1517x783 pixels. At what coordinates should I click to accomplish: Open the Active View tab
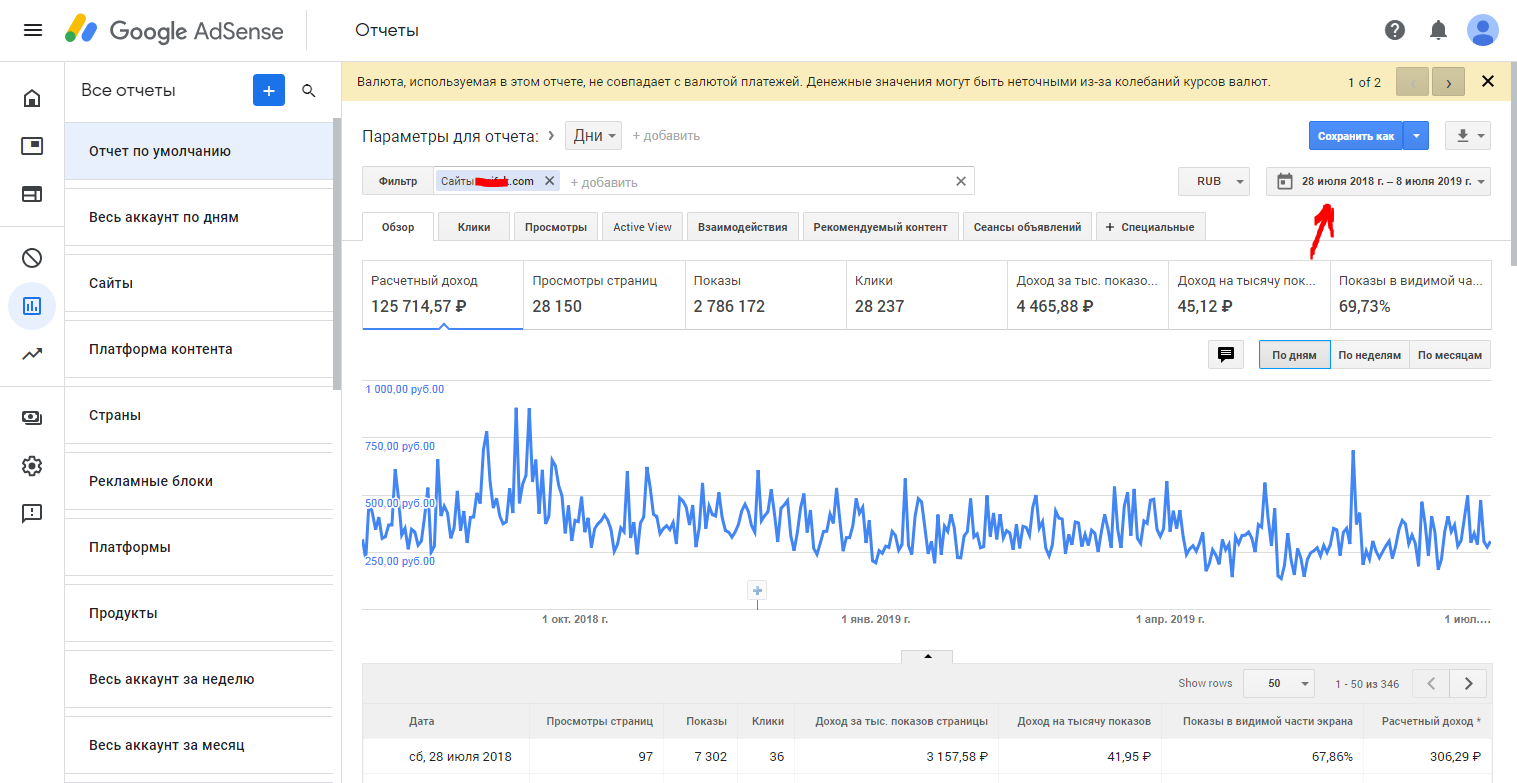642,227
